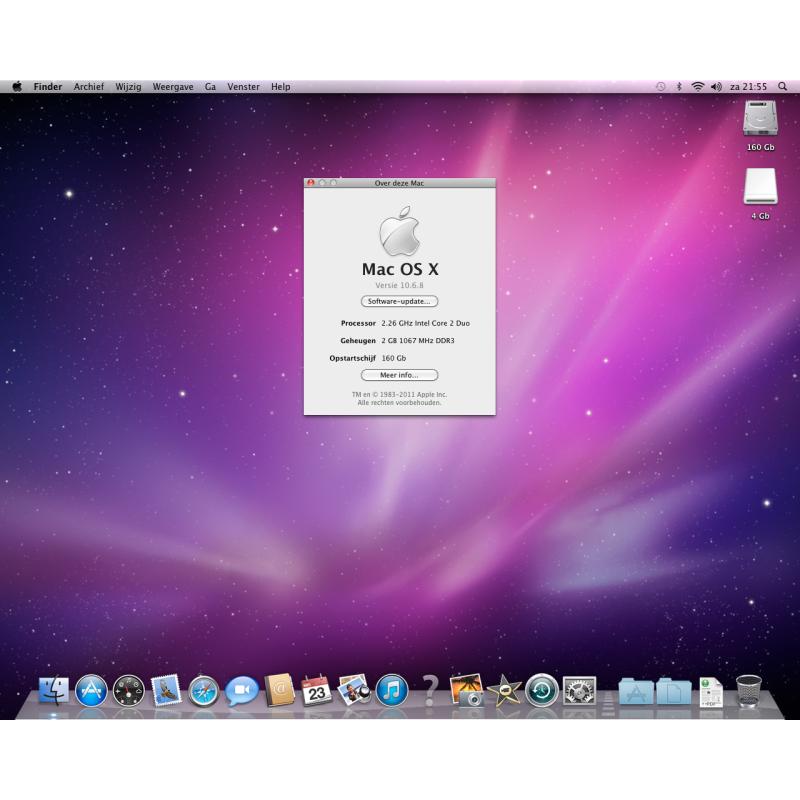The image size is (800, 800).
Task: Open the Mail app in the Dock
Action: [x=166, y=690]
